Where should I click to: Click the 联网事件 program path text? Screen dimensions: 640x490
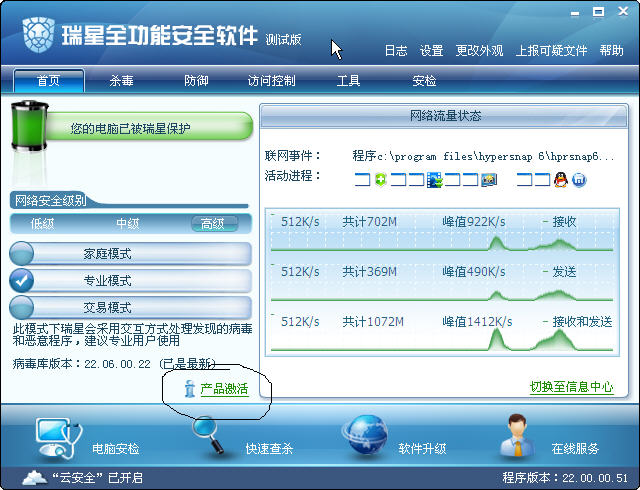pos(483,156)
